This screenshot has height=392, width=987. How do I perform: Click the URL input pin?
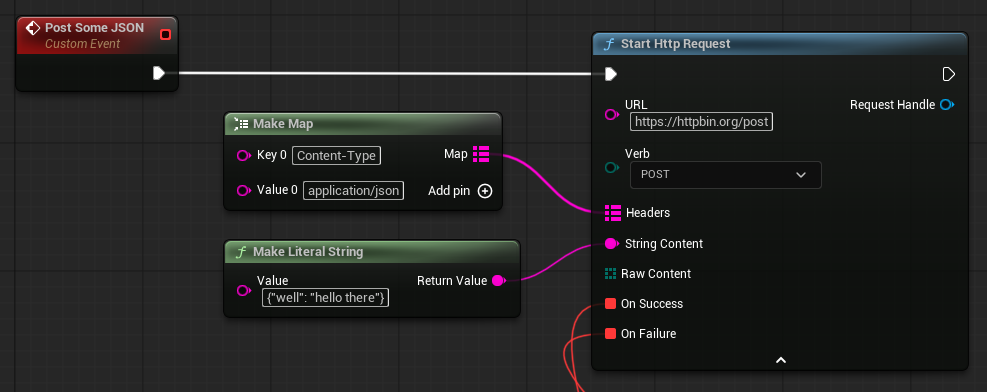tap(611, 115)
